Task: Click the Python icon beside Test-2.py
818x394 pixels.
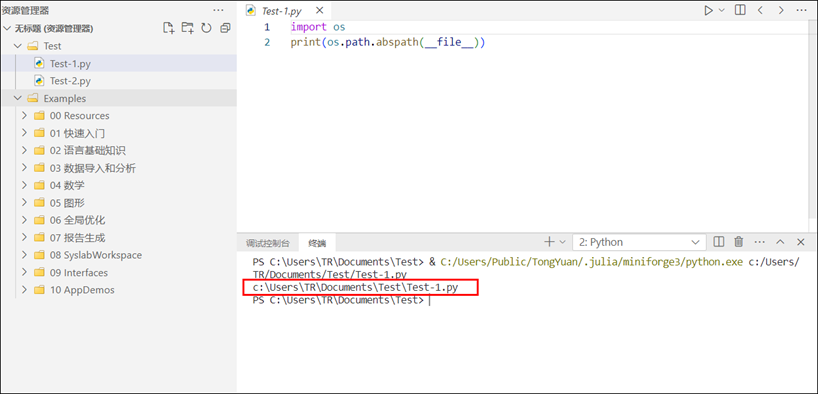Action: pyautogui.click(x=39, y=80)
